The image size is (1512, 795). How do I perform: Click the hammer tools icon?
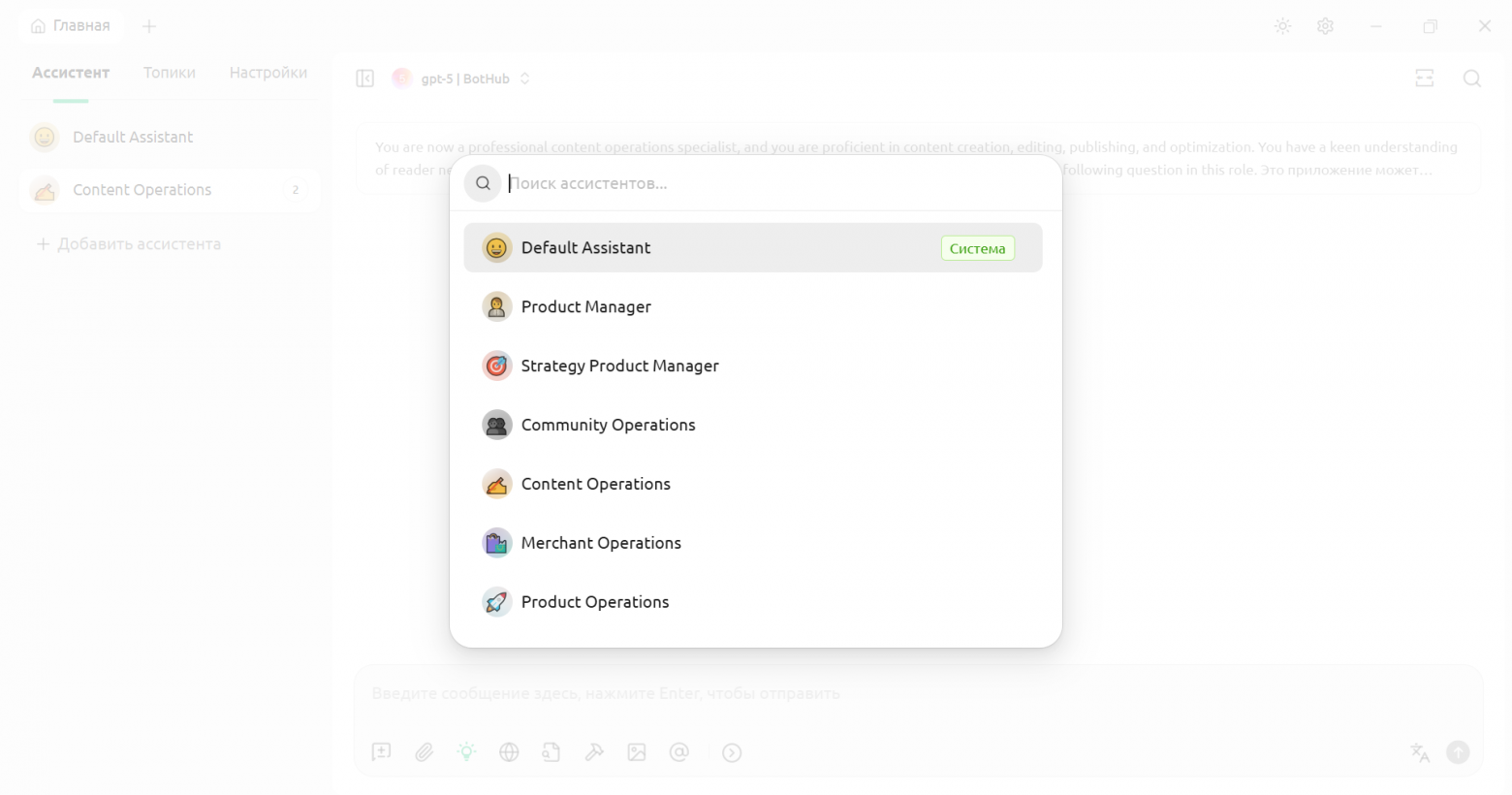[594, 752]
